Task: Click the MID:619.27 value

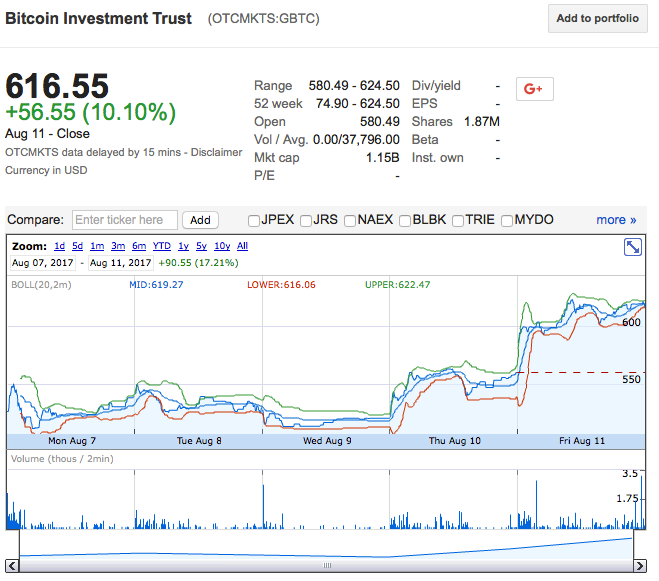Action: (156, 285)
